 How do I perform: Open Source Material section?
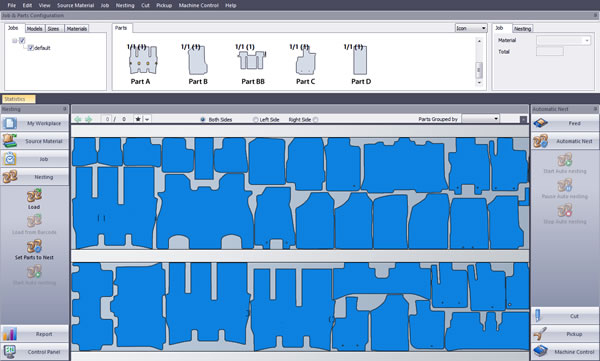(35, 141)
